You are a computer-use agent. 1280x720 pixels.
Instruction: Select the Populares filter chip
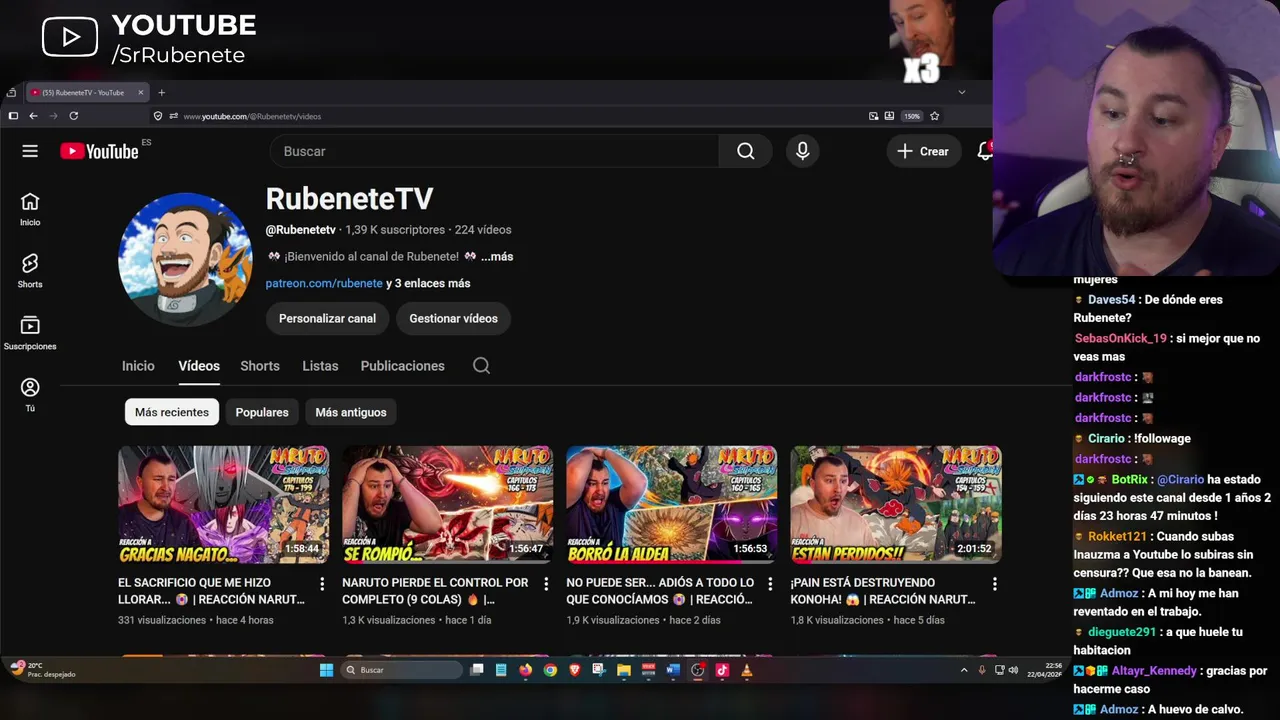[262, 412]
